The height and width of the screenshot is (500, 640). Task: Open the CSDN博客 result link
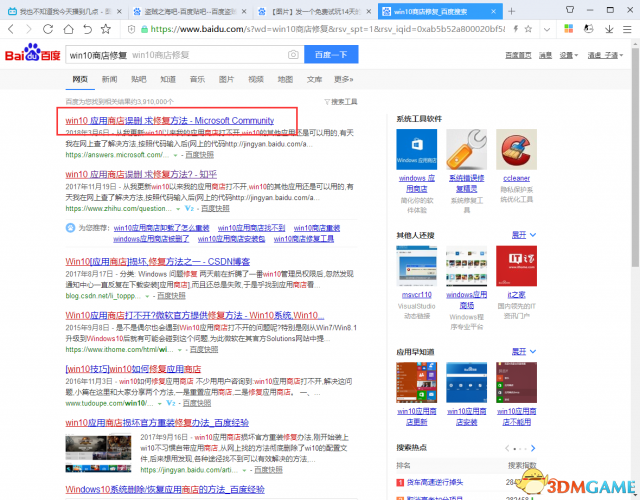tap(158, 262)
